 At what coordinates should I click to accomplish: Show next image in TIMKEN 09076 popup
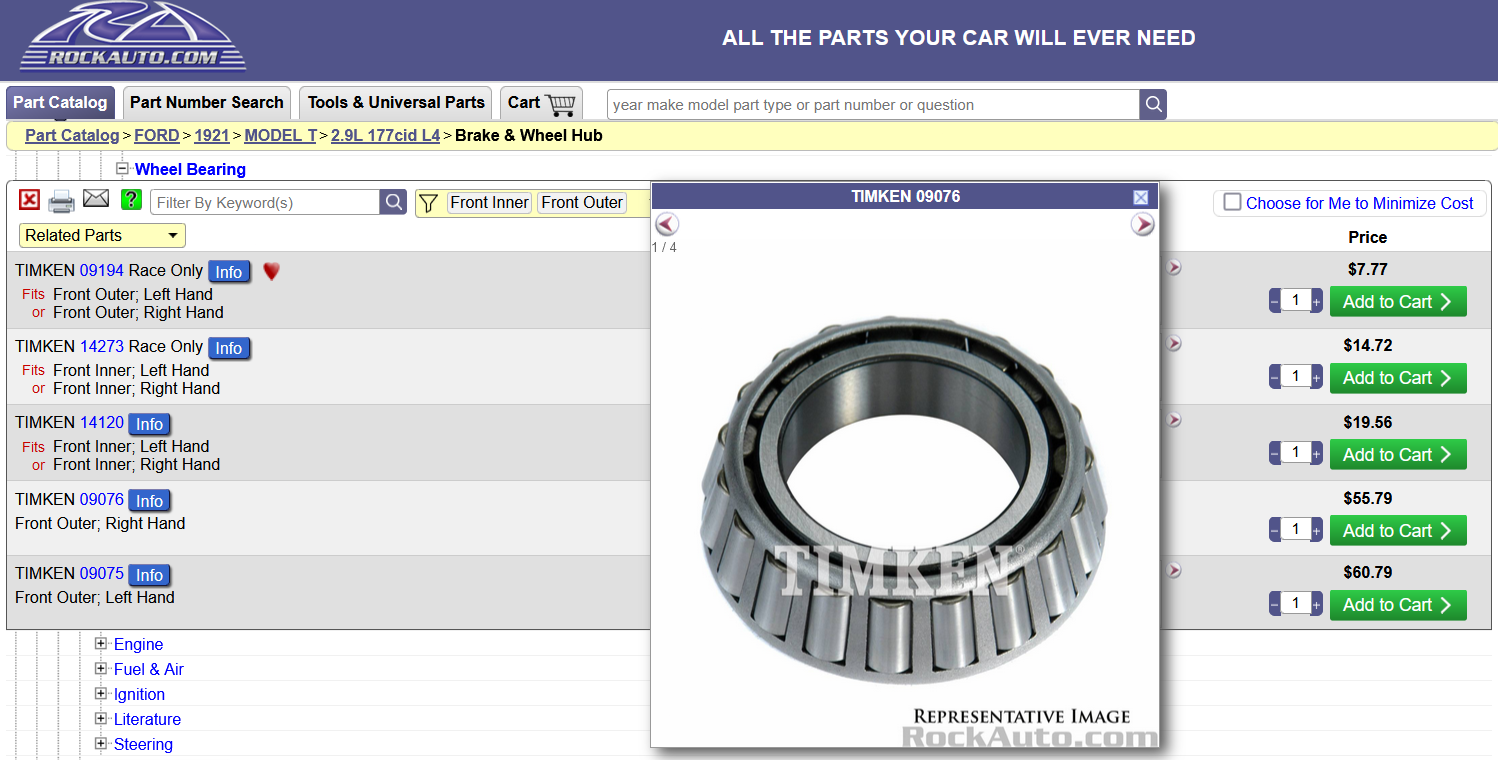point(1142,225)
